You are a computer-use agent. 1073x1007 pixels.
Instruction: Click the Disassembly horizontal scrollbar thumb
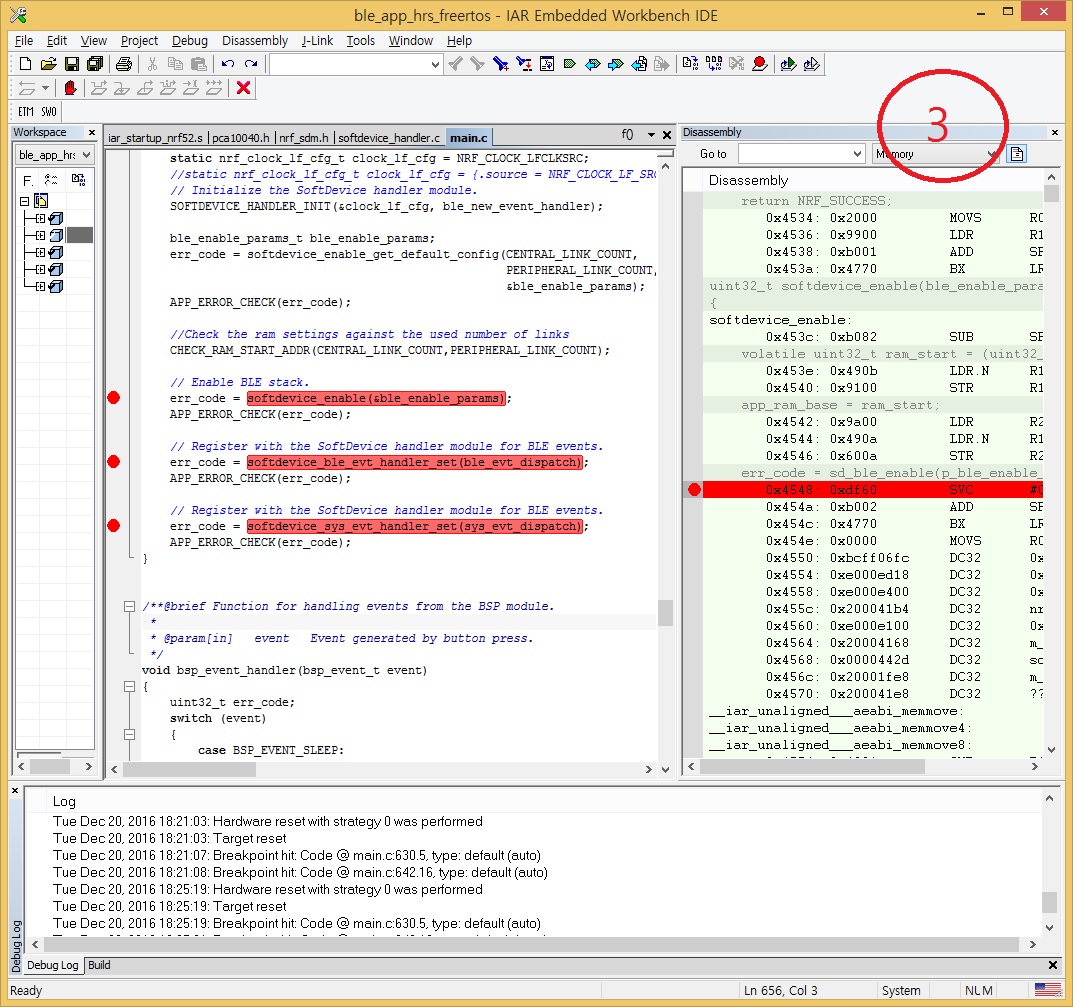[x=812, y=766]
